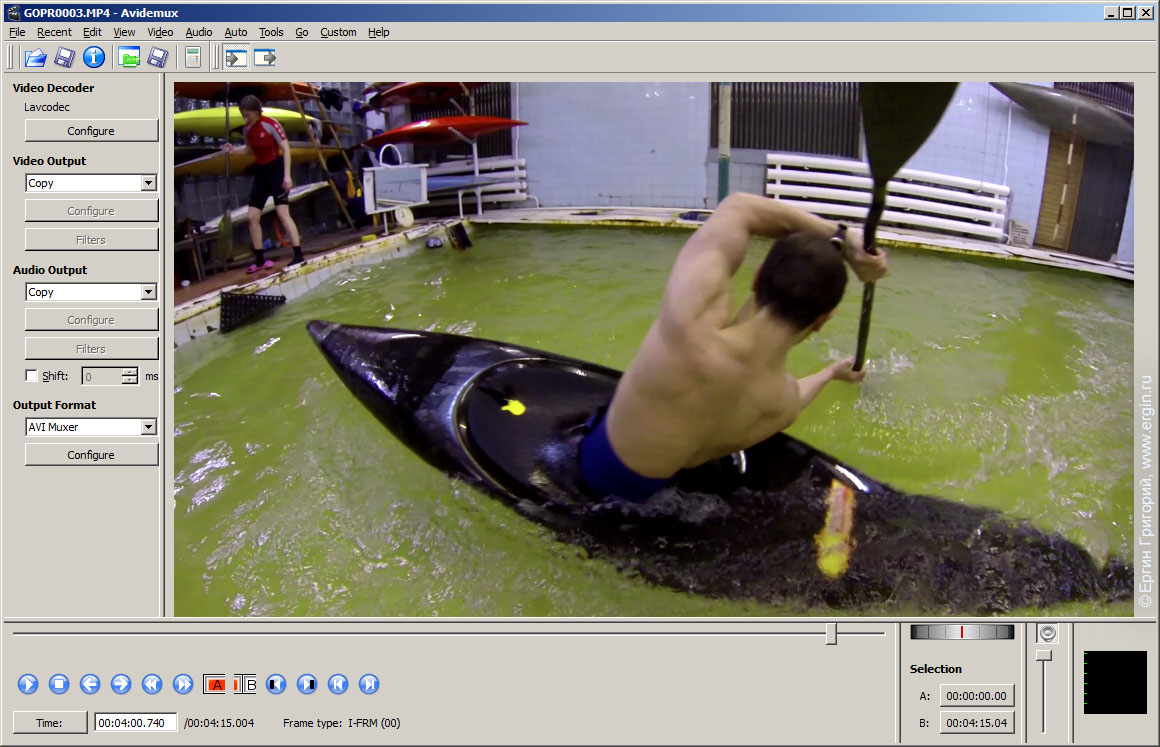Open video file toolbar icon
The image size is (1160, 747).
click(x=35, y=57)
